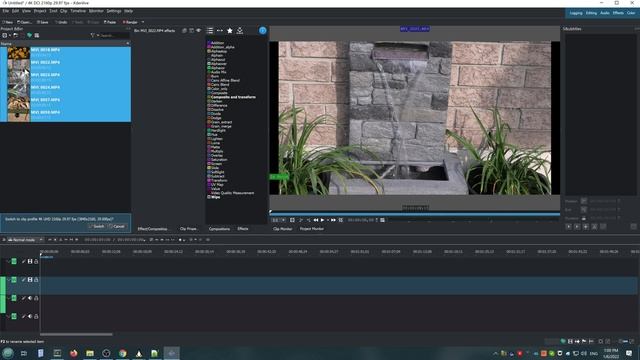Screen dimensions: 640x360
Task: Click Rewind in the clip monitor
Action: pos(316,220)
